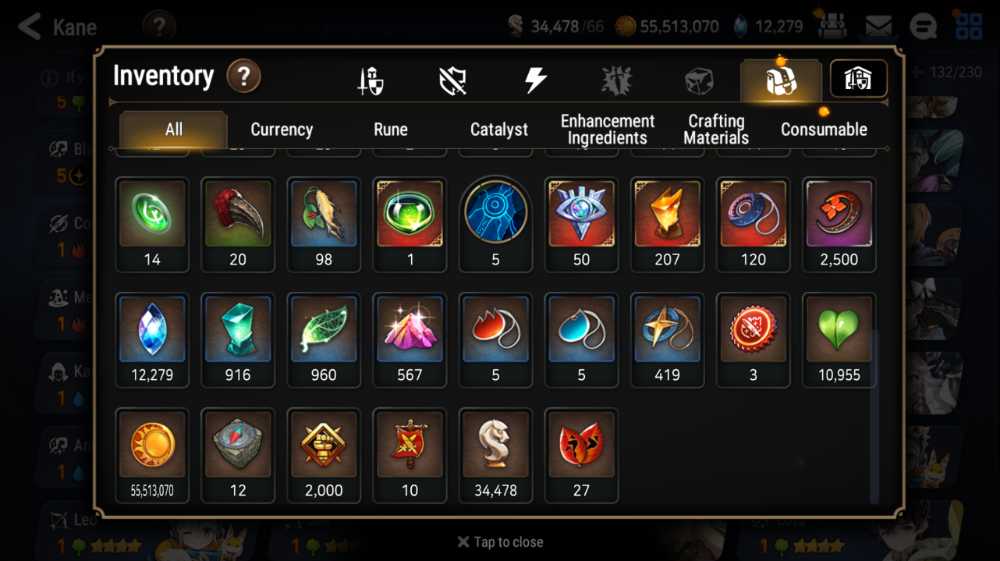
Task: Click the Inventory help question mark
Action: tap(243, 76)
